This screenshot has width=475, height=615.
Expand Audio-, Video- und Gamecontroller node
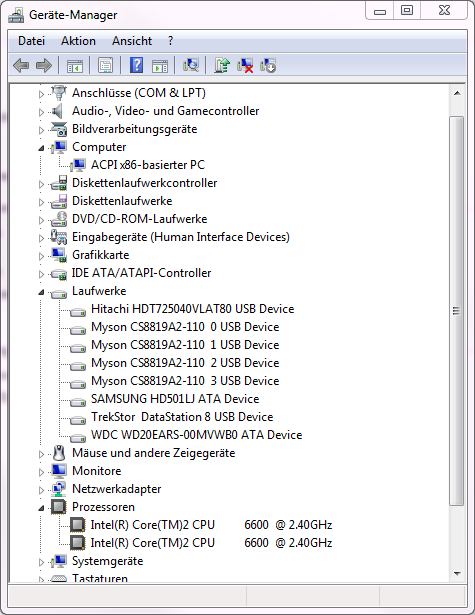(41, 112)
